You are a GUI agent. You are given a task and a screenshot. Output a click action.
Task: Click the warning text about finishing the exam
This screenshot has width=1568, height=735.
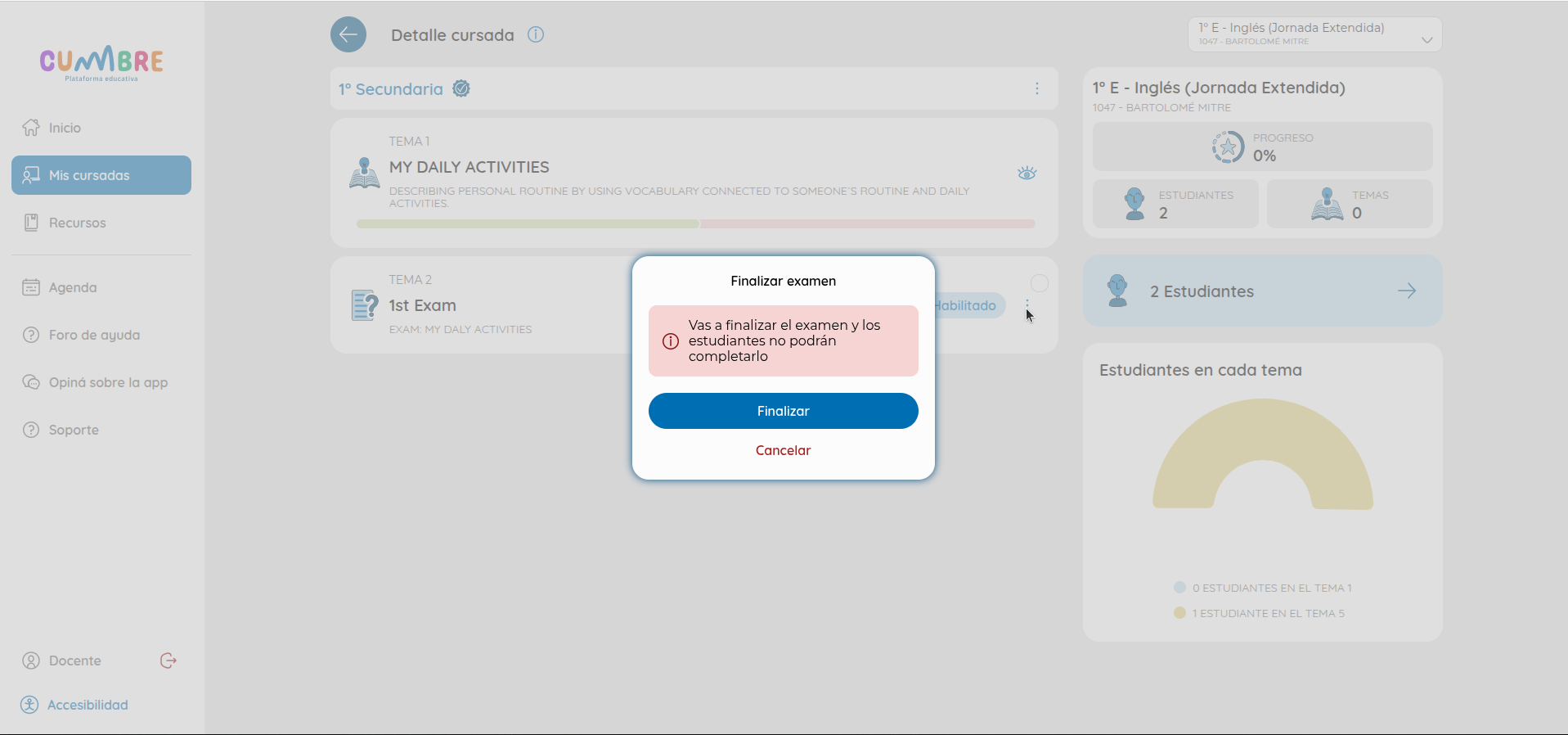tap(784, 340)
